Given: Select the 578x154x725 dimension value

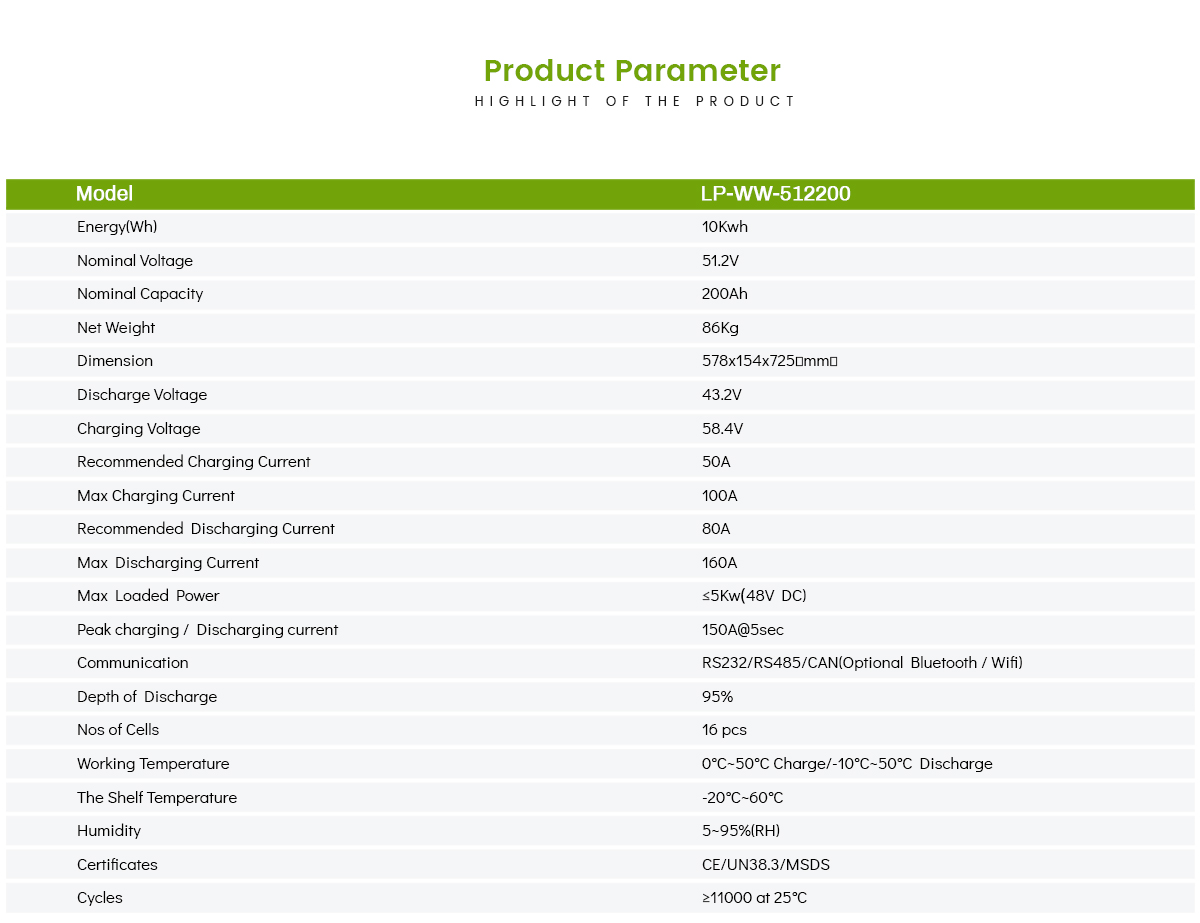Looking at the screenshot, I should (769, 361).
